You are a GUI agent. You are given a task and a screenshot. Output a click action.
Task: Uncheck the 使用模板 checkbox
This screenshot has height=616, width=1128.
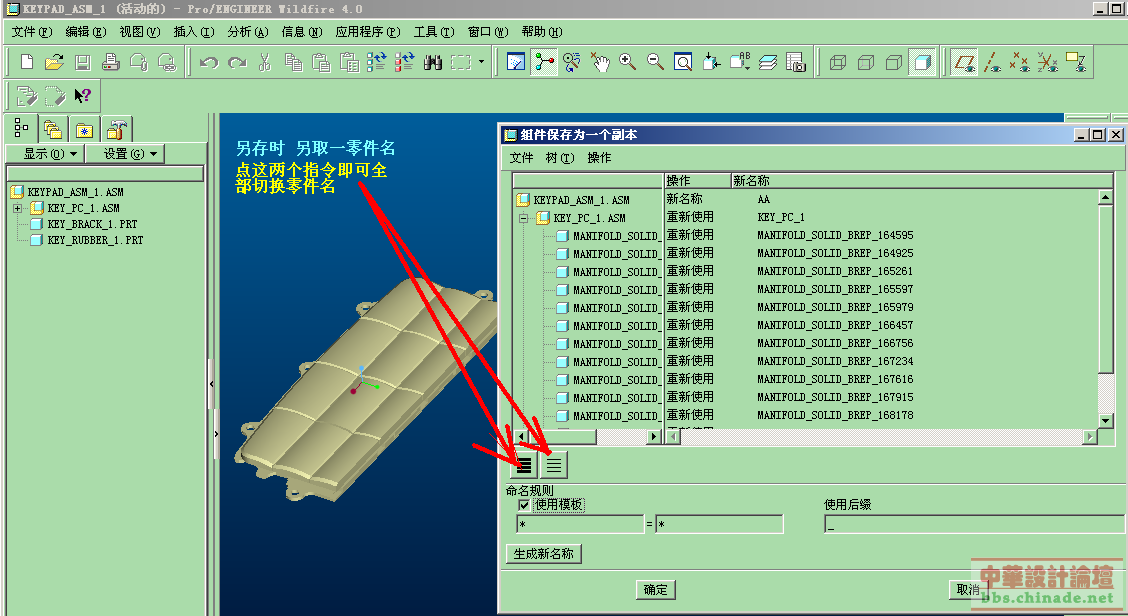[x=524, y=504]
